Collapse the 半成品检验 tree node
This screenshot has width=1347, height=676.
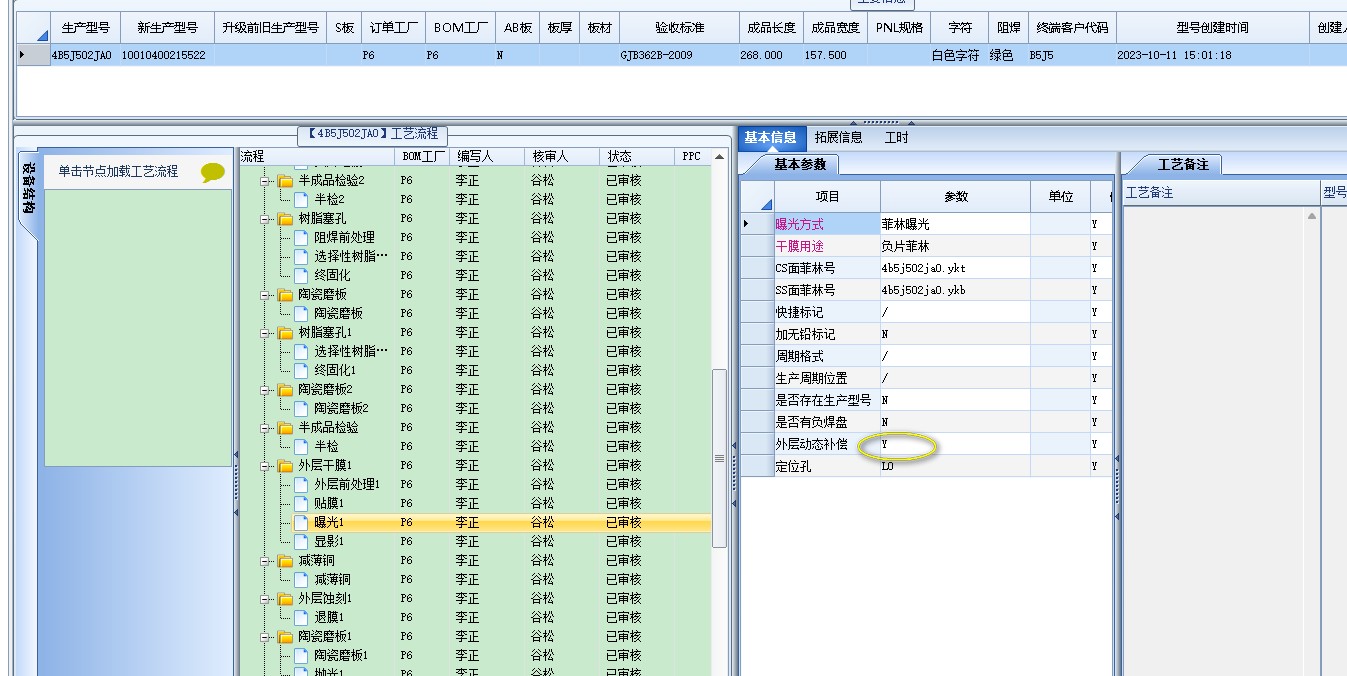(266, 427)
